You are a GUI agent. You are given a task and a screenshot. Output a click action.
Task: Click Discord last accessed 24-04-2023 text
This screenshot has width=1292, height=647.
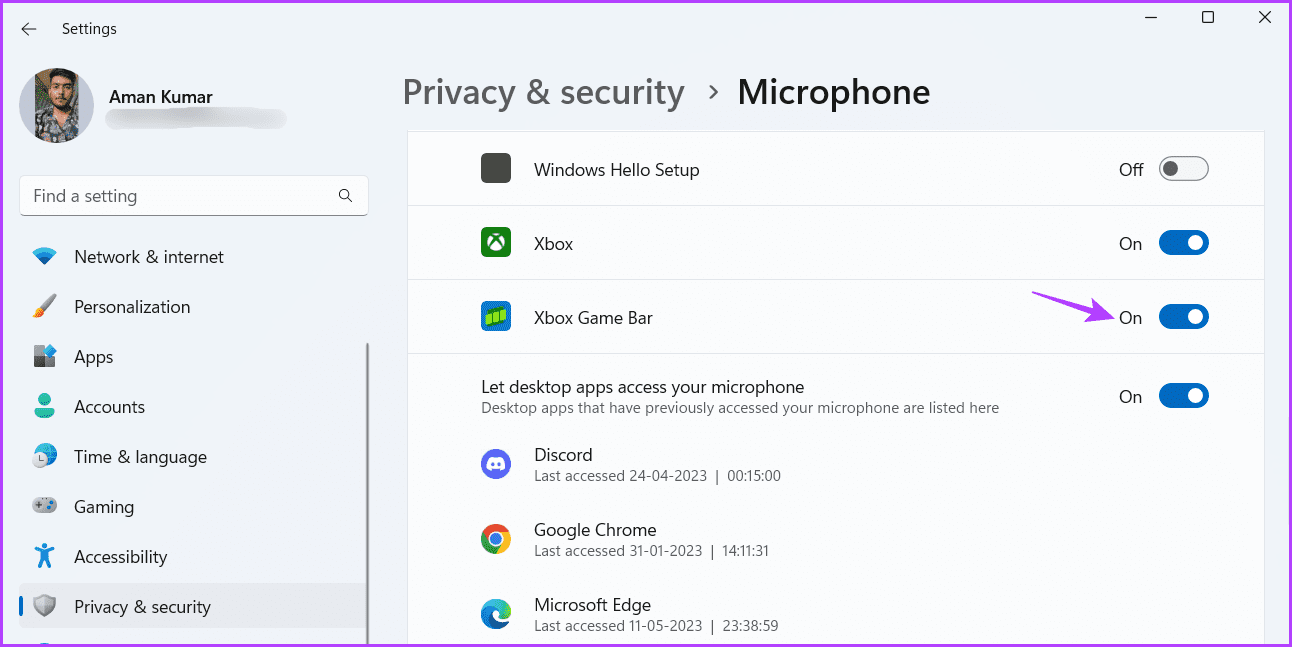[x=657, y=476]
